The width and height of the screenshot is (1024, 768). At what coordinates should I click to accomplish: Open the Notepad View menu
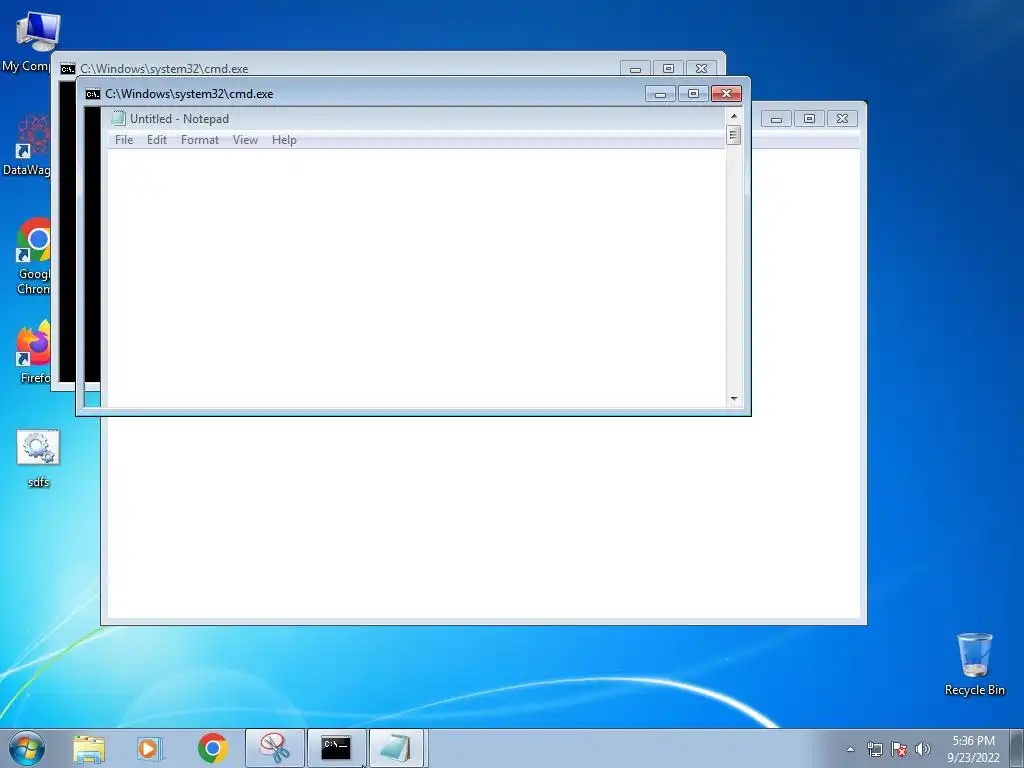pyautogui.click(x=246, y=140)
